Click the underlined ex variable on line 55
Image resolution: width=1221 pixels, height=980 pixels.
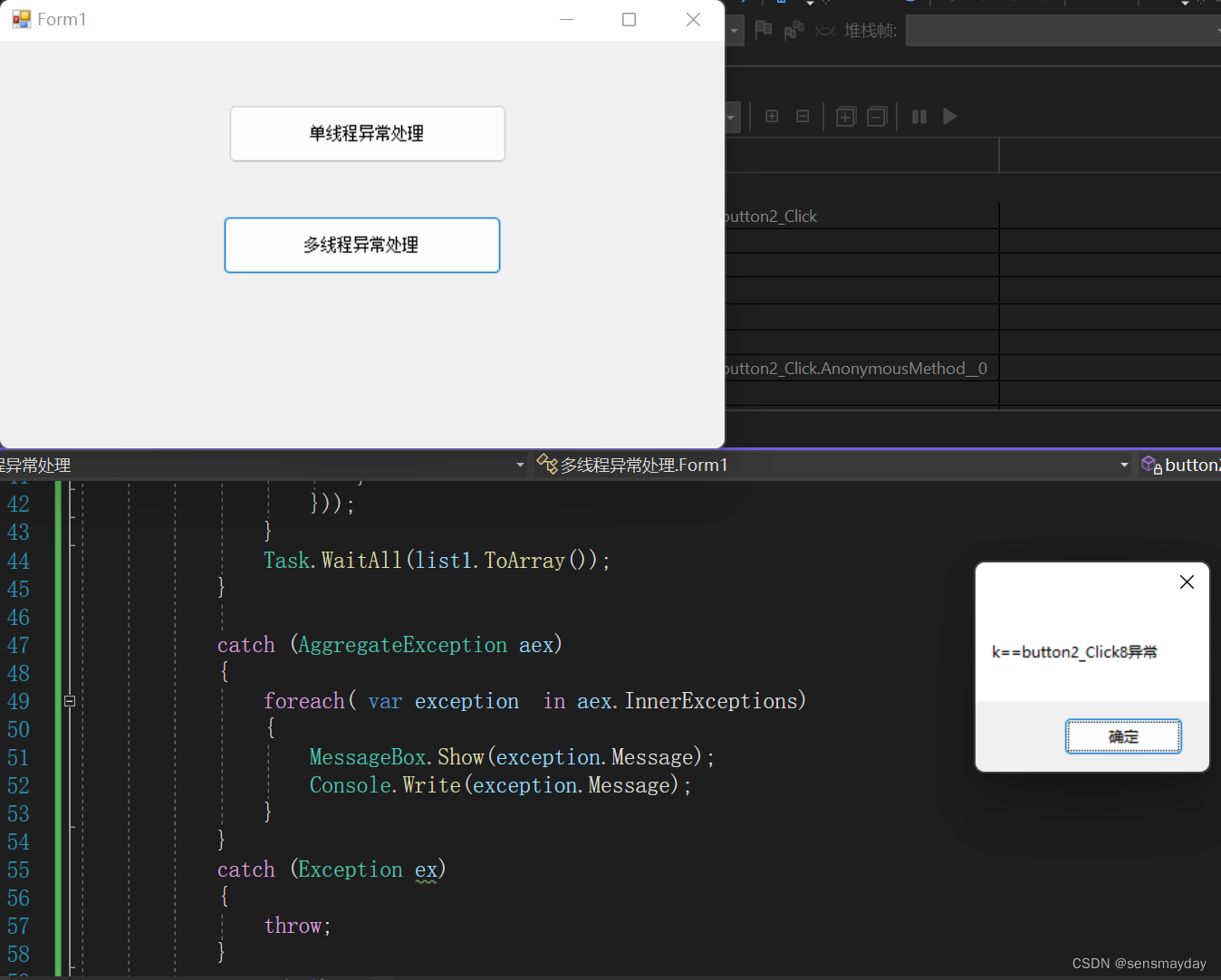click(426, 870)
